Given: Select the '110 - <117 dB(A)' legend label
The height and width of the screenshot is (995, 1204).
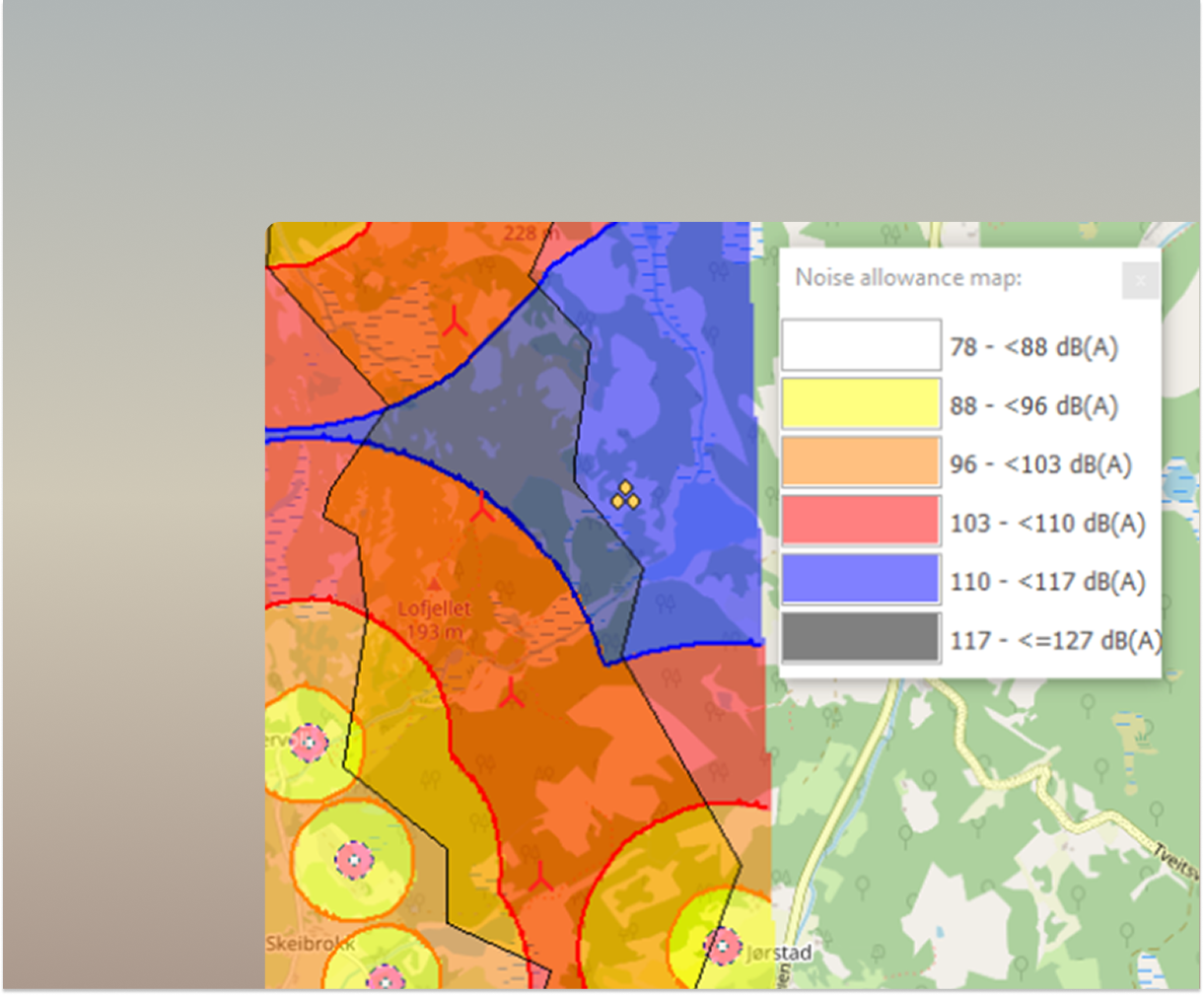Looking at the screenshot, I should [x=1048, y=582].
